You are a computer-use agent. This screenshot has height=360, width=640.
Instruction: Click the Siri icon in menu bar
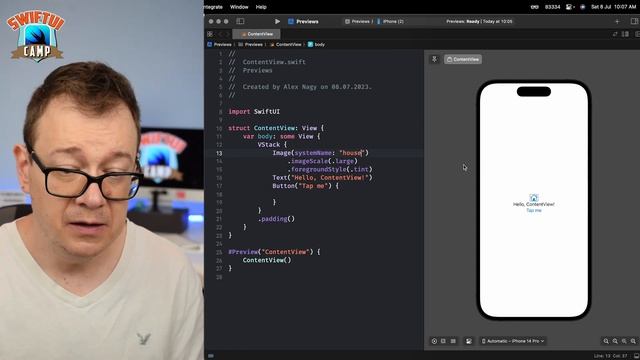pos(582,7)
